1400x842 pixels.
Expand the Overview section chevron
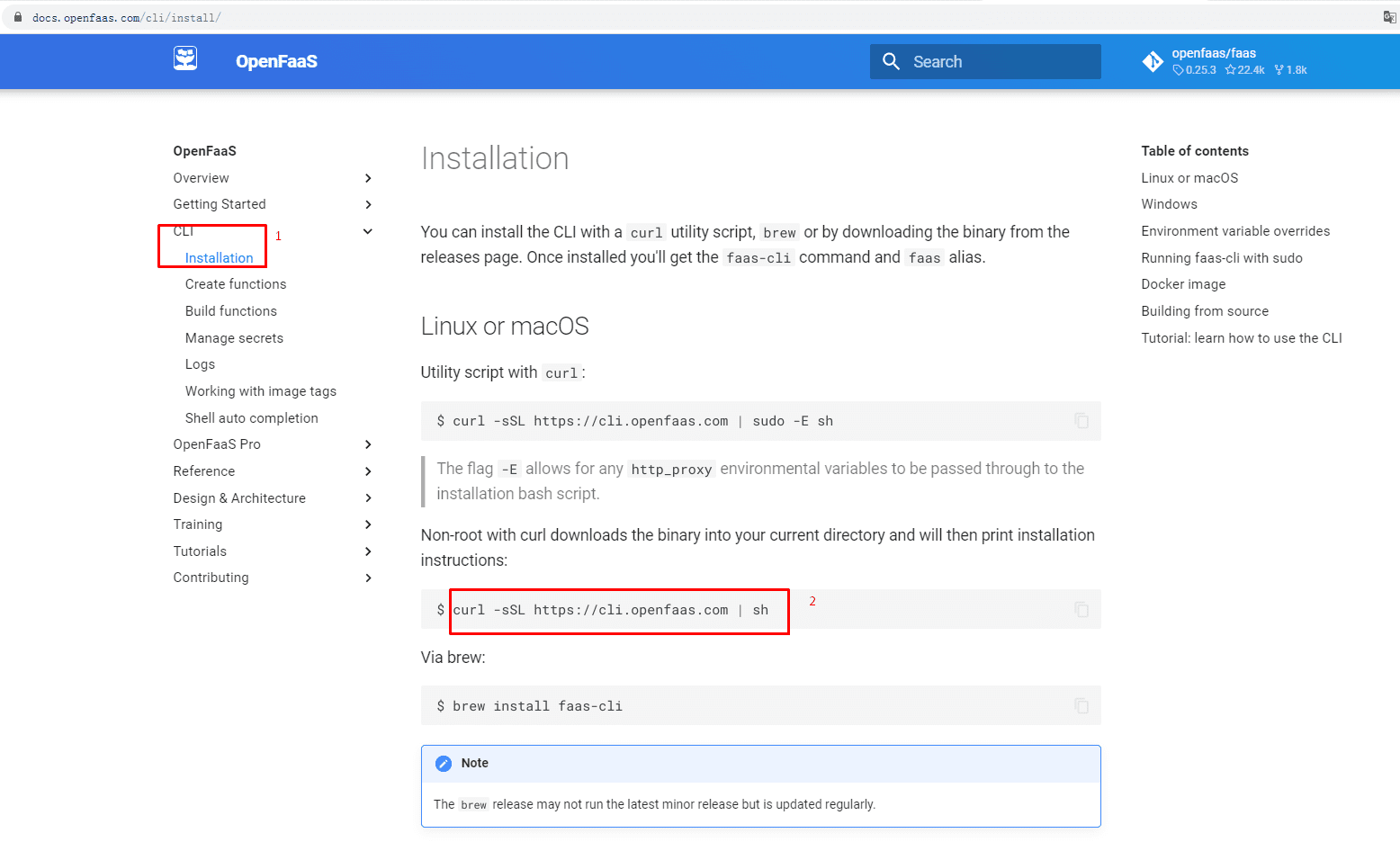pos(368,178)
